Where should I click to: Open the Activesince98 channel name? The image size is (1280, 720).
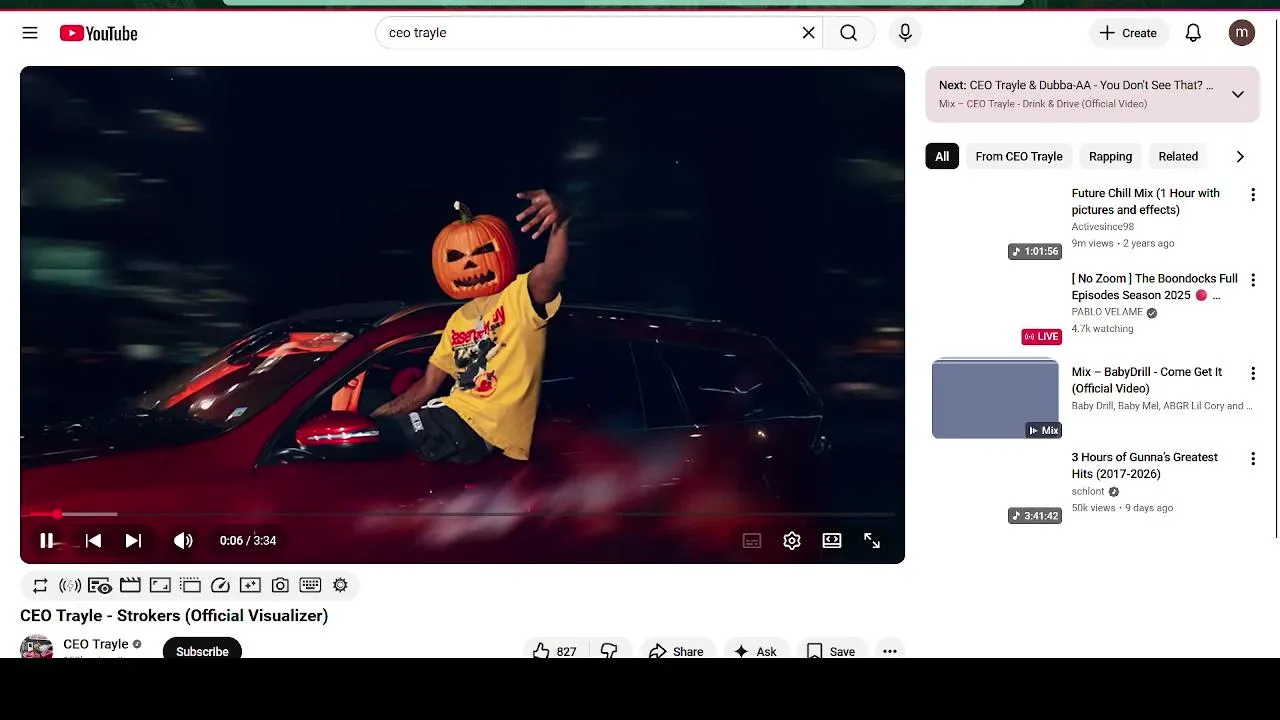pyautogui.click(x=1103, y=227)
